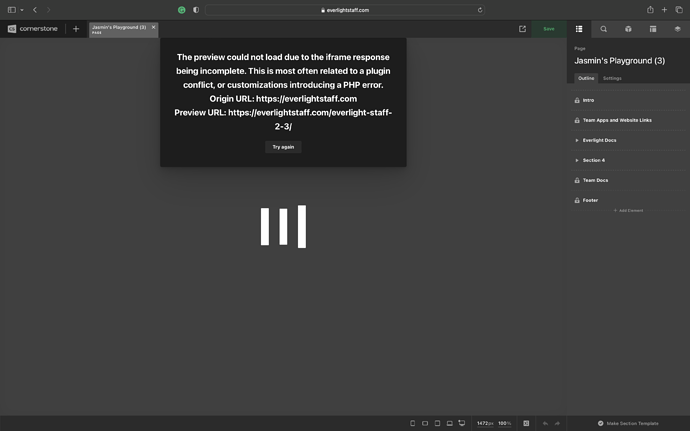The width and height of the screenshot is (690, 431).
Task: Open preview in new window icon
Action: (x=522, y=29)
